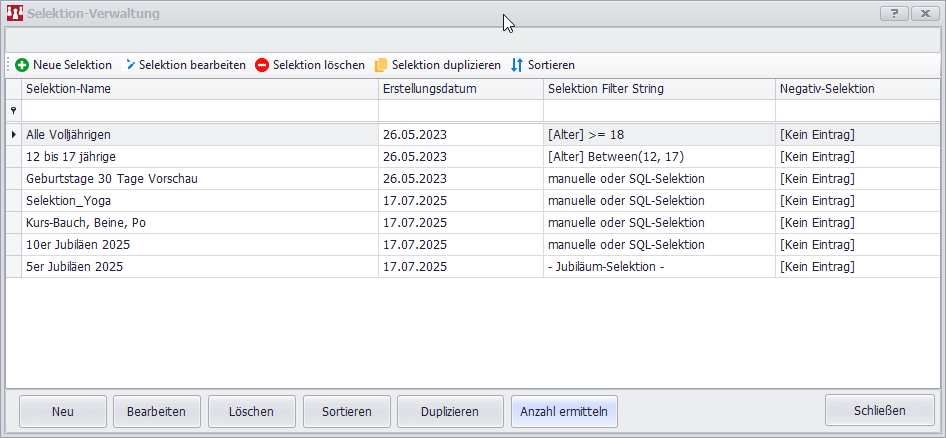Click the Selektion bearbeiten pencil icon
Screen dimensions: 946x438
(x=130, y=65)
